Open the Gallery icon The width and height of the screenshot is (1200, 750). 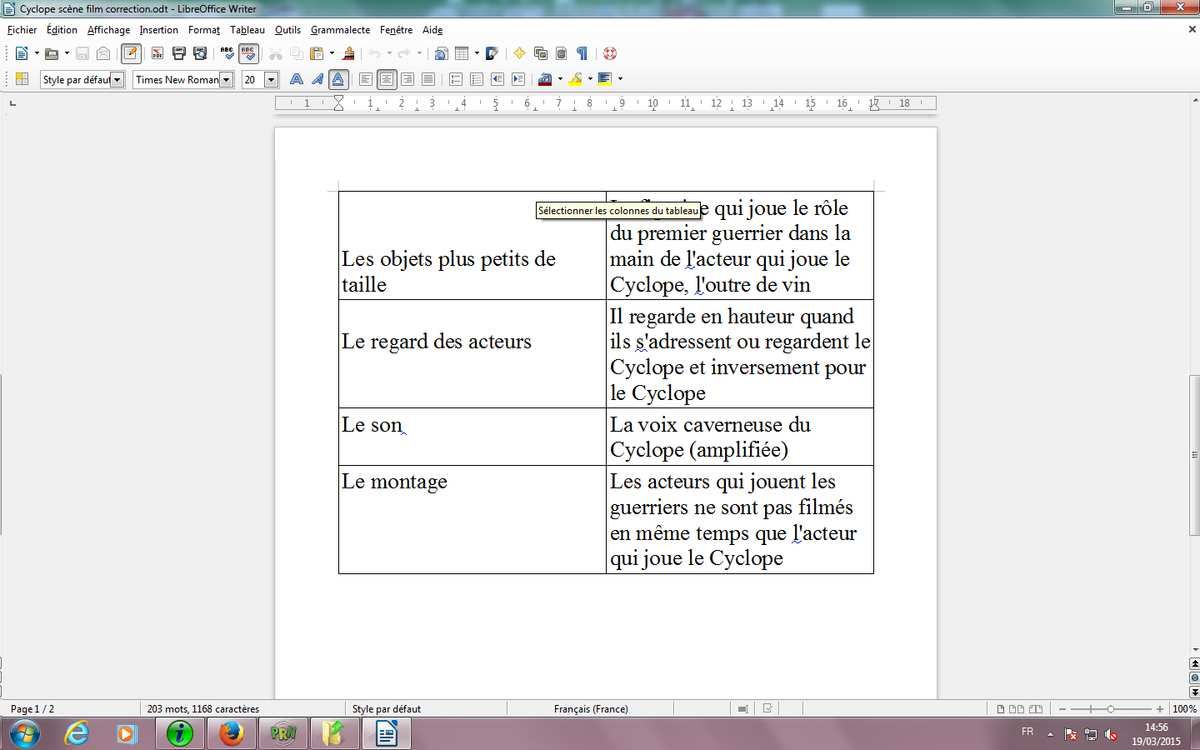pos(540,53)
